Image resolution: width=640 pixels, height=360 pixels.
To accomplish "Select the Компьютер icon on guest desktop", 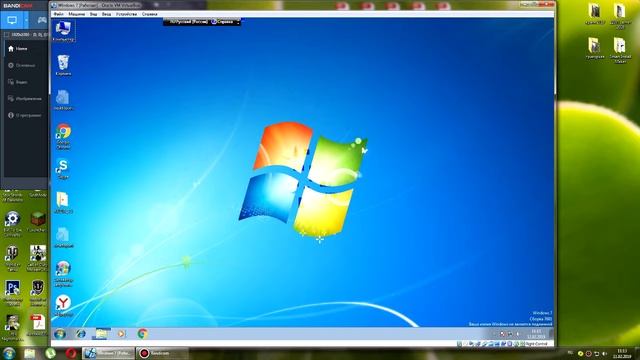I will [x=63, y=31].
